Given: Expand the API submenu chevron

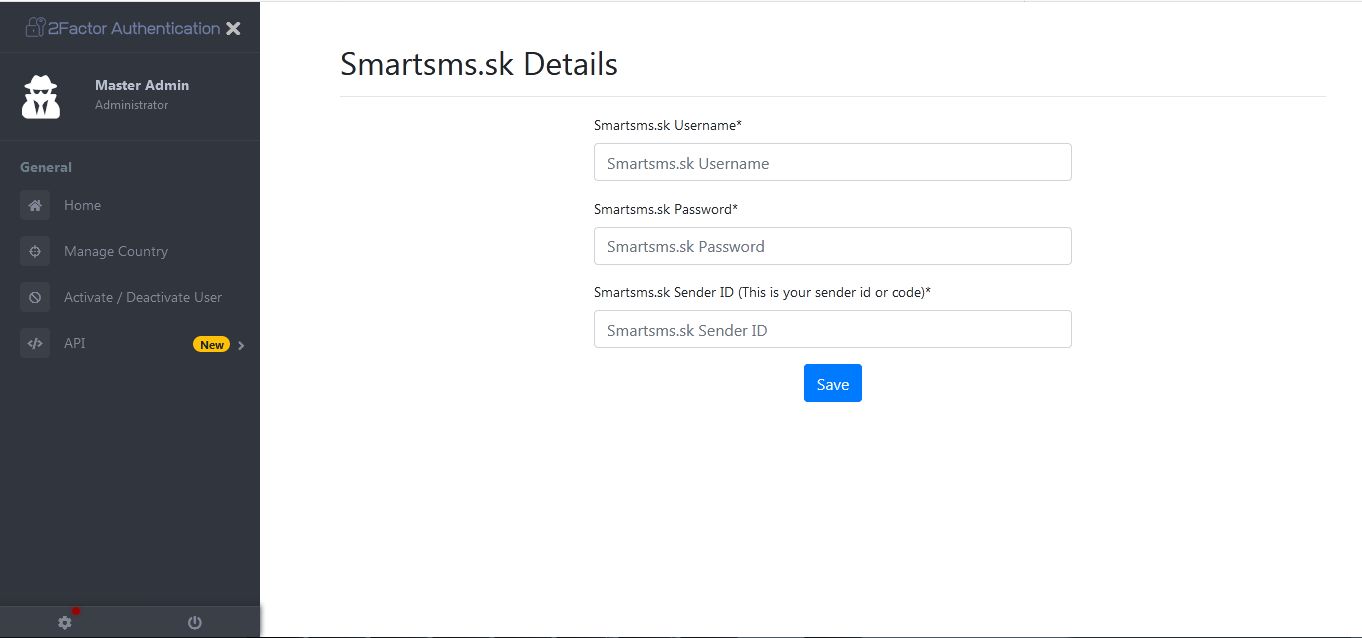Looking at the screenshot, I should (240, 344).
